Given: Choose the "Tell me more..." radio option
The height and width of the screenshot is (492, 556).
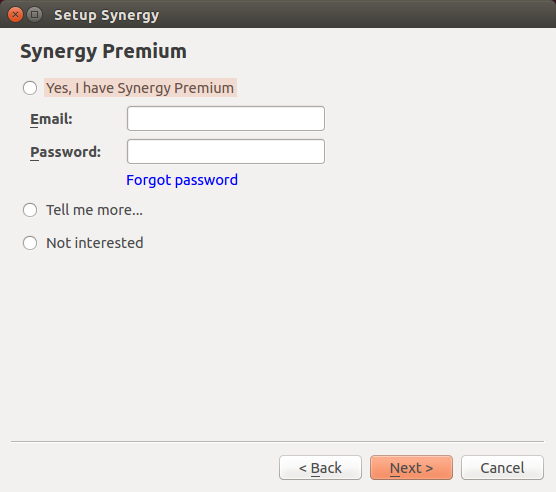Looking at the screenshot, I should [30, 210].
